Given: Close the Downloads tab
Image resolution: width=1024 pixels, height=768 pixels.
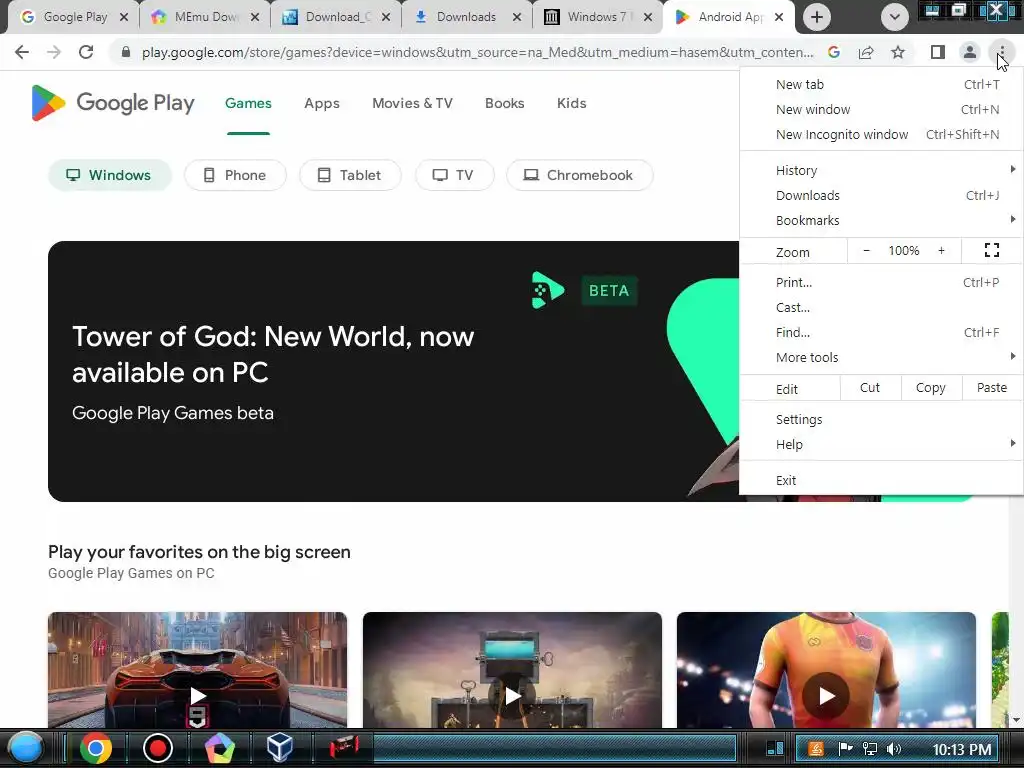Looking at the screenshot, I should tap(517, 17).
